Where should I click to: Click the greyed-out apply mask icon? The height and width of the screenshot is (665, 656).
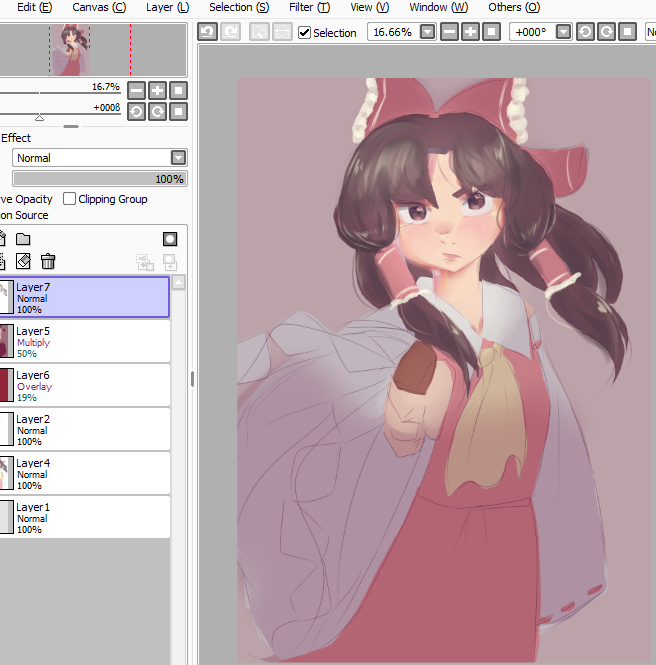point(170,262)
